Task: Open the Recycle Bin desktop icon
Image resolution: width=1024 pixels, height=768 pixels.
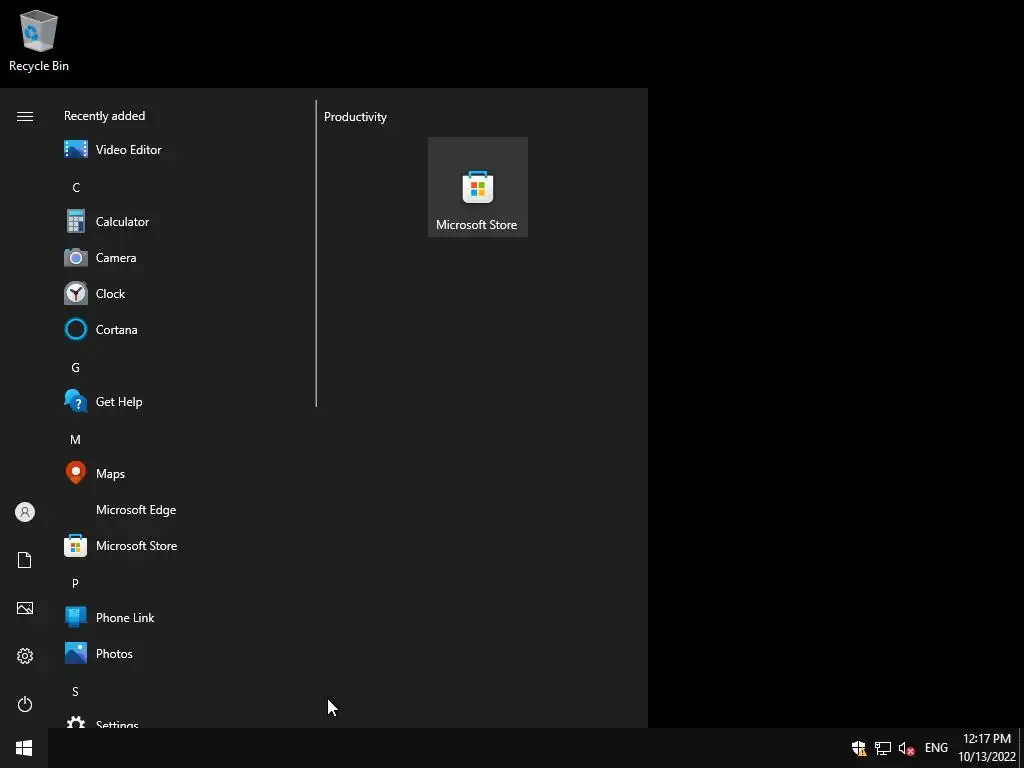Action: pyautogui.click(x=39, y=40)
